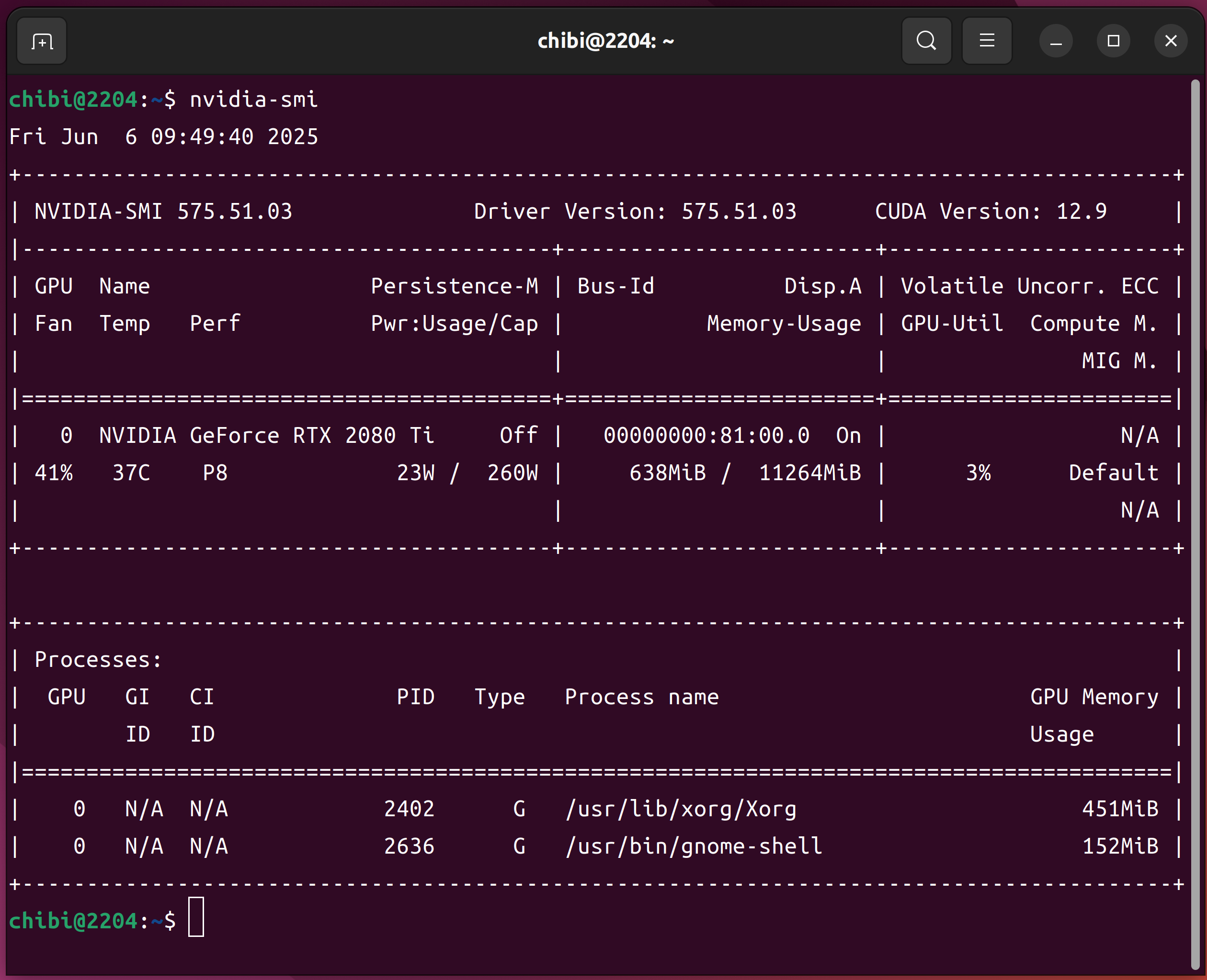Image resolution: width=1207 pixels, height=980 pixels.
Task: Open a new terminal tab
Action: click(42, 41)
